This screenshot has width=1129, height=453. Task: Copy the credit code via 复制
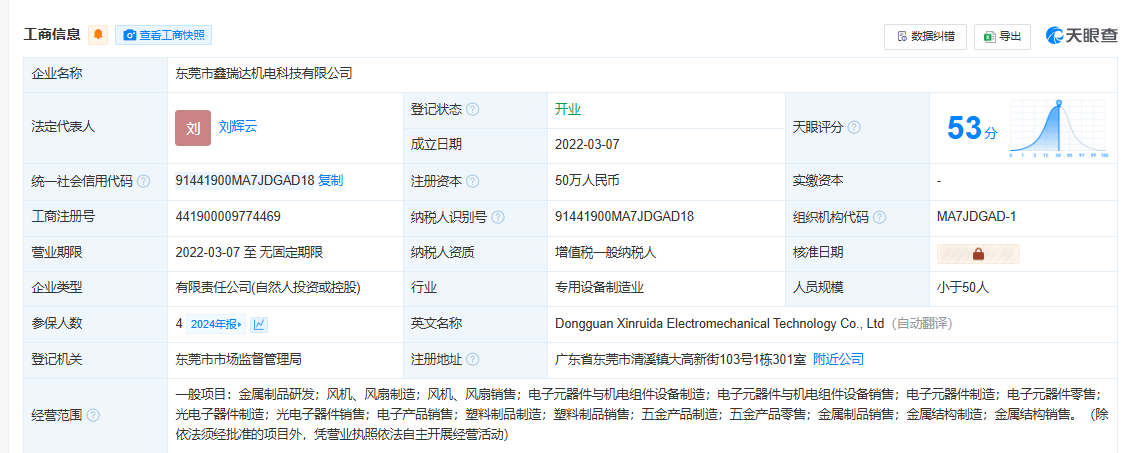click(330, 181)
